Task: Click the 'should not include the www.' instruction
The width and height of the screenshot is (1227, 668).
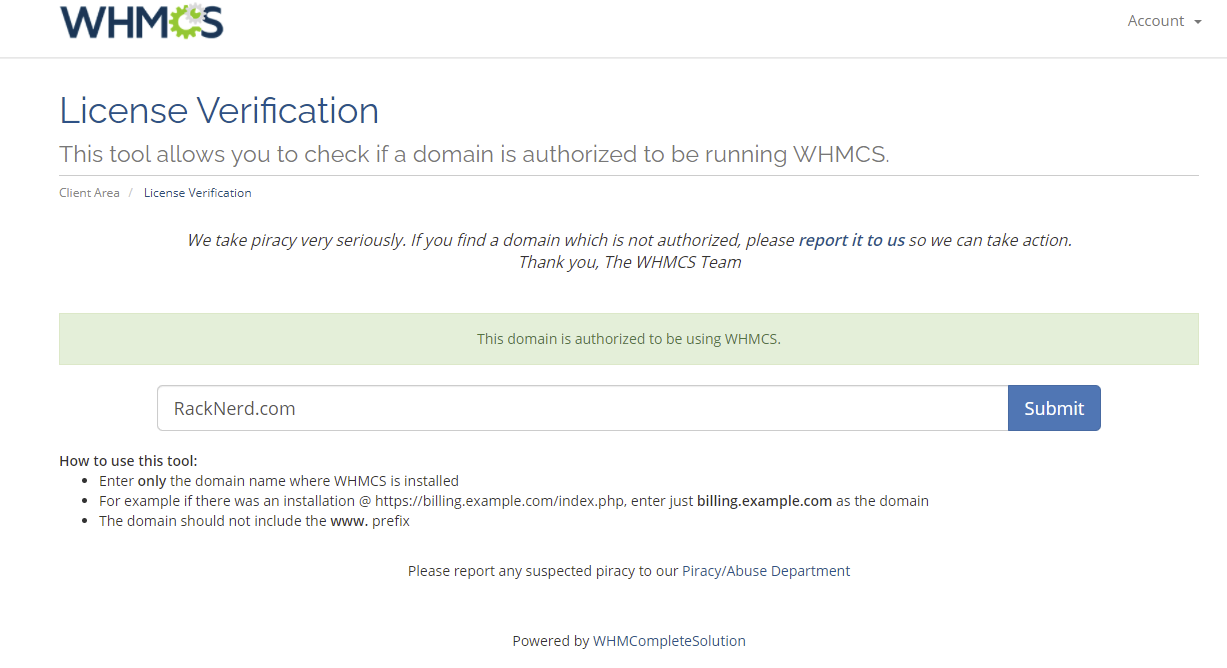Action: (254, 521)
